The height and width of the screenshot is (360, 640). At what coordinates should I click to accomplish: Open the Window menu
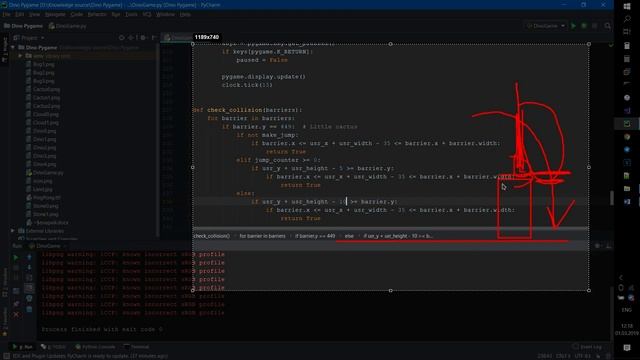tap(165, 14)
